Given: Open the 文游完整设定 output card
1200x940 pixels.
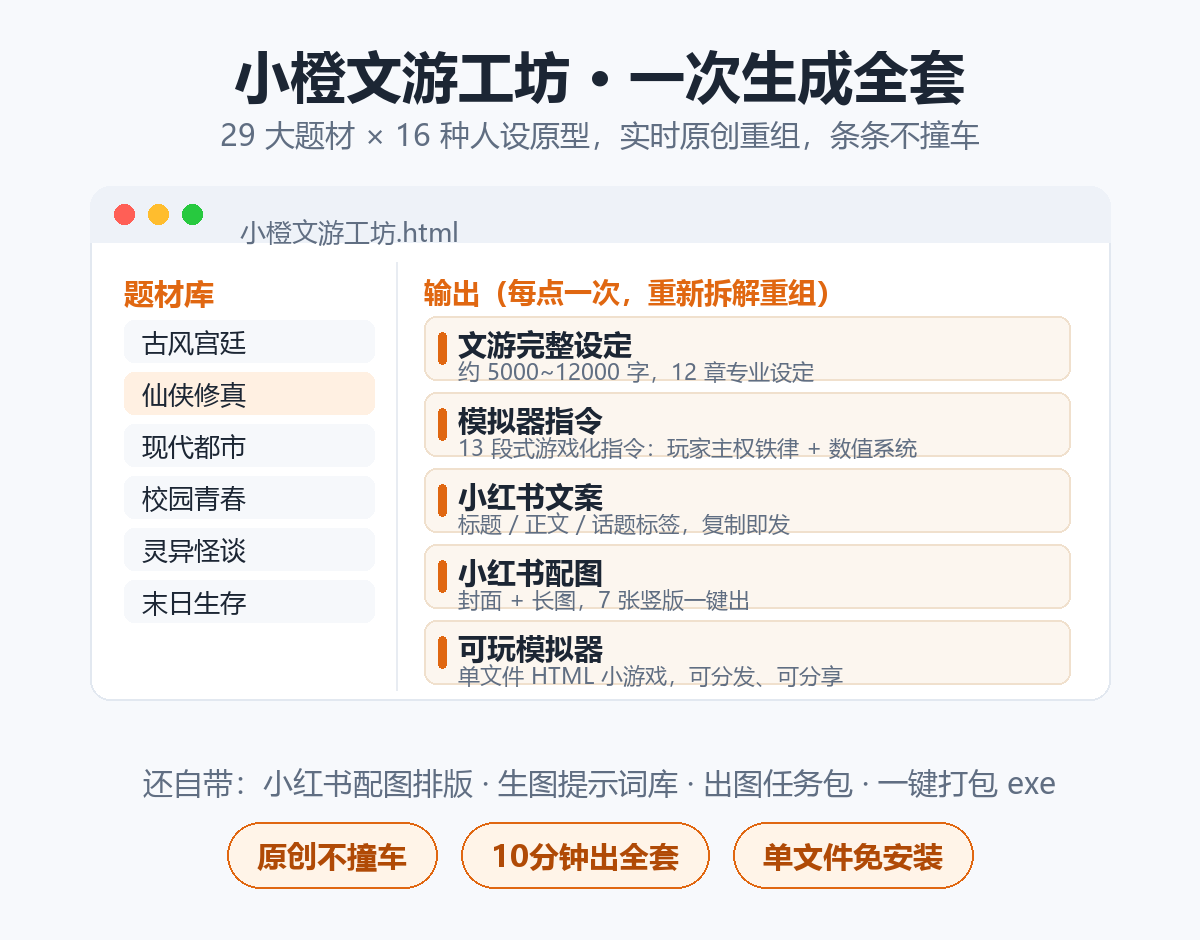Looking at the screenshot, I should [747, 348].
